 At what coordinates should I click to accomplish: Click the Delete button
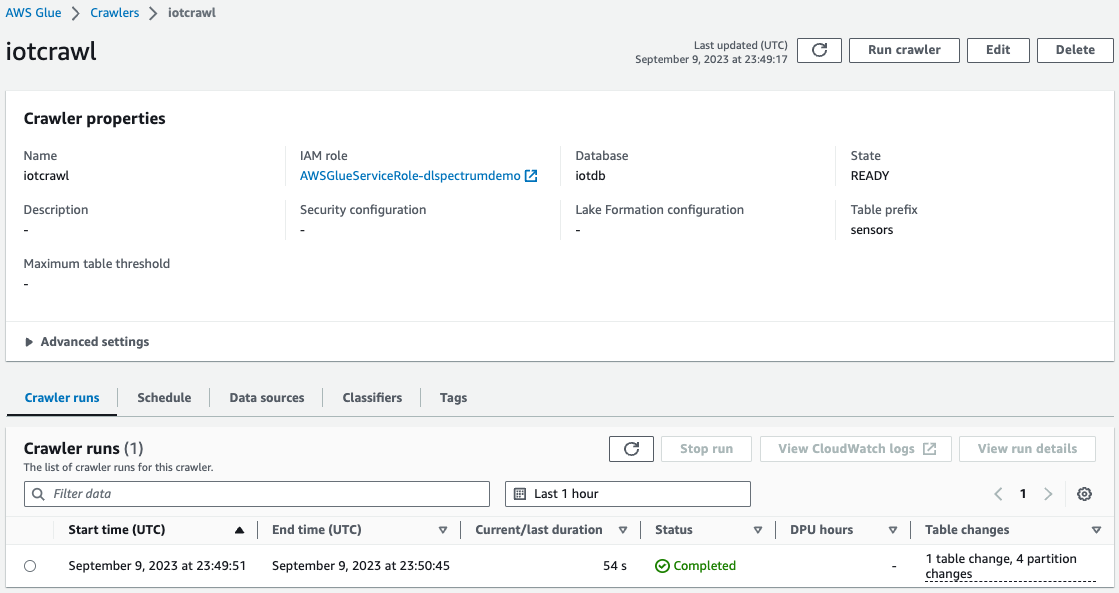pyautogui.click(x=1075, y=50)
